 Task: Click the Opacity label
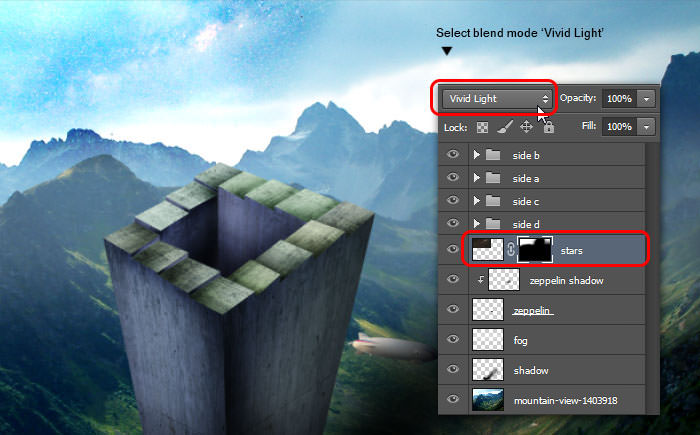pos(578,98)
